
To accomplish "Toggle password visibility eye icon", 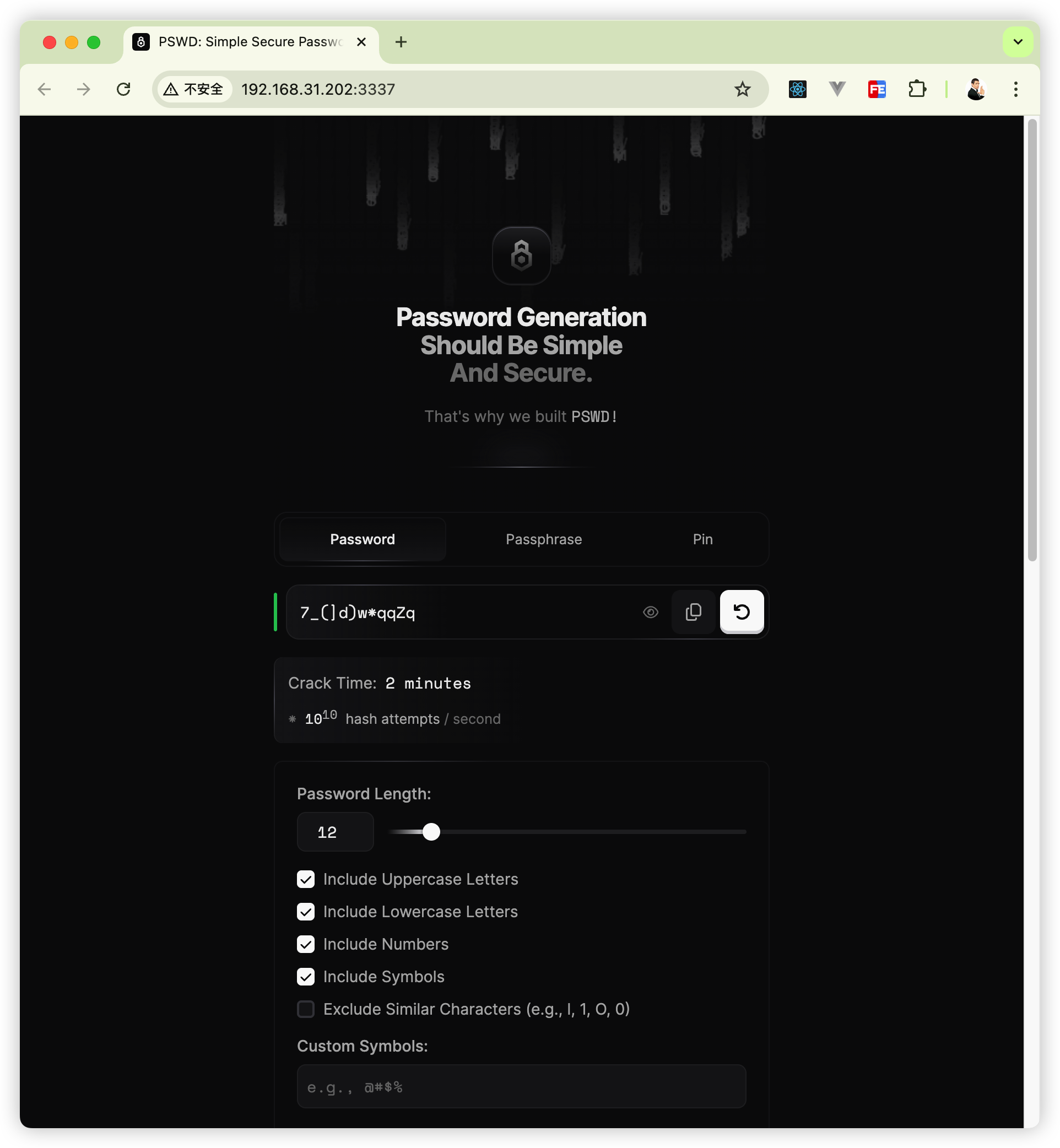I will [651, 613].
